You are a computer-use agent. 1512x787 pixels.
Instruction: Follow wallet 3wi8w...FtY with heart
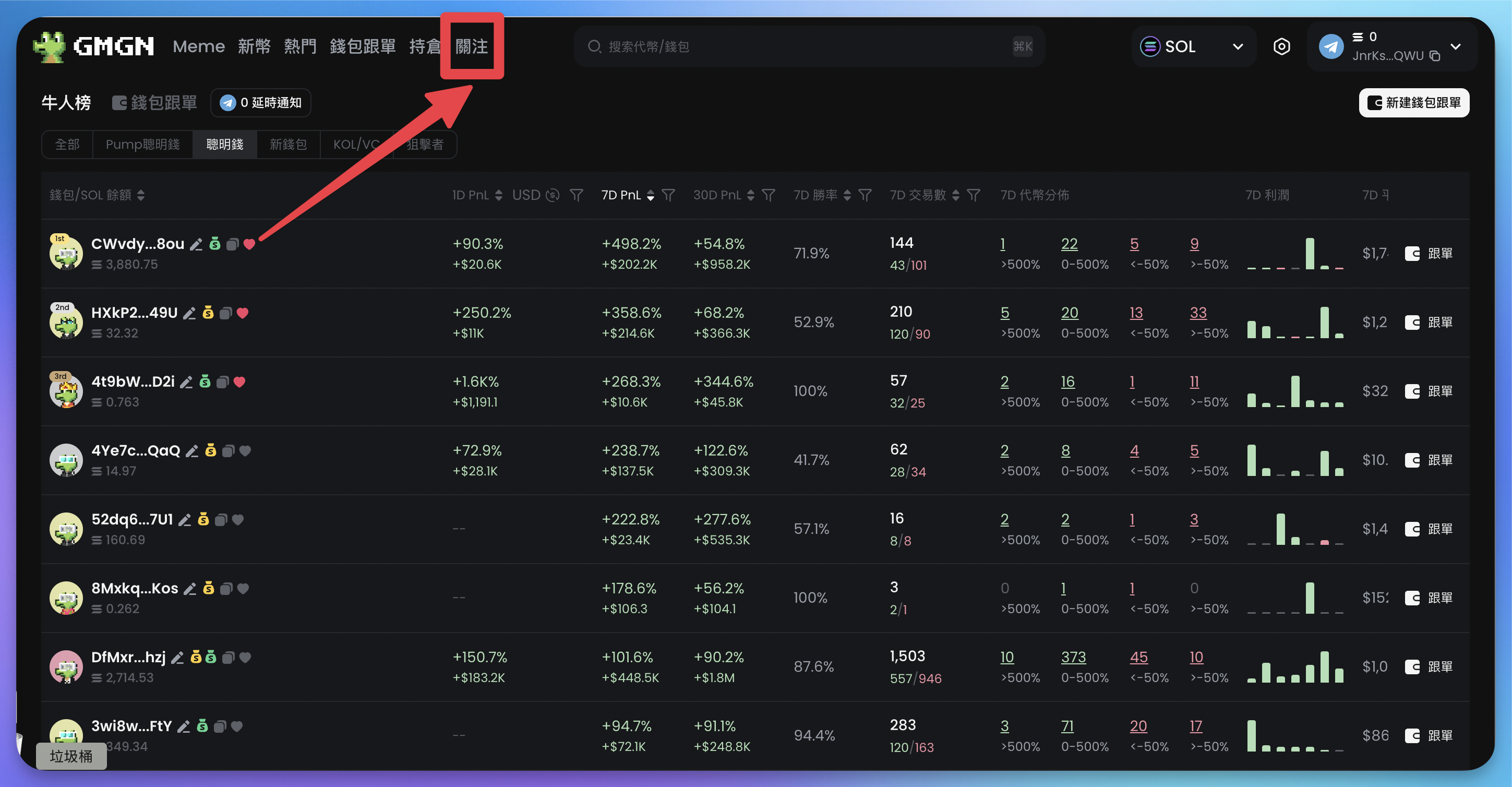click(x=236, y=726)
